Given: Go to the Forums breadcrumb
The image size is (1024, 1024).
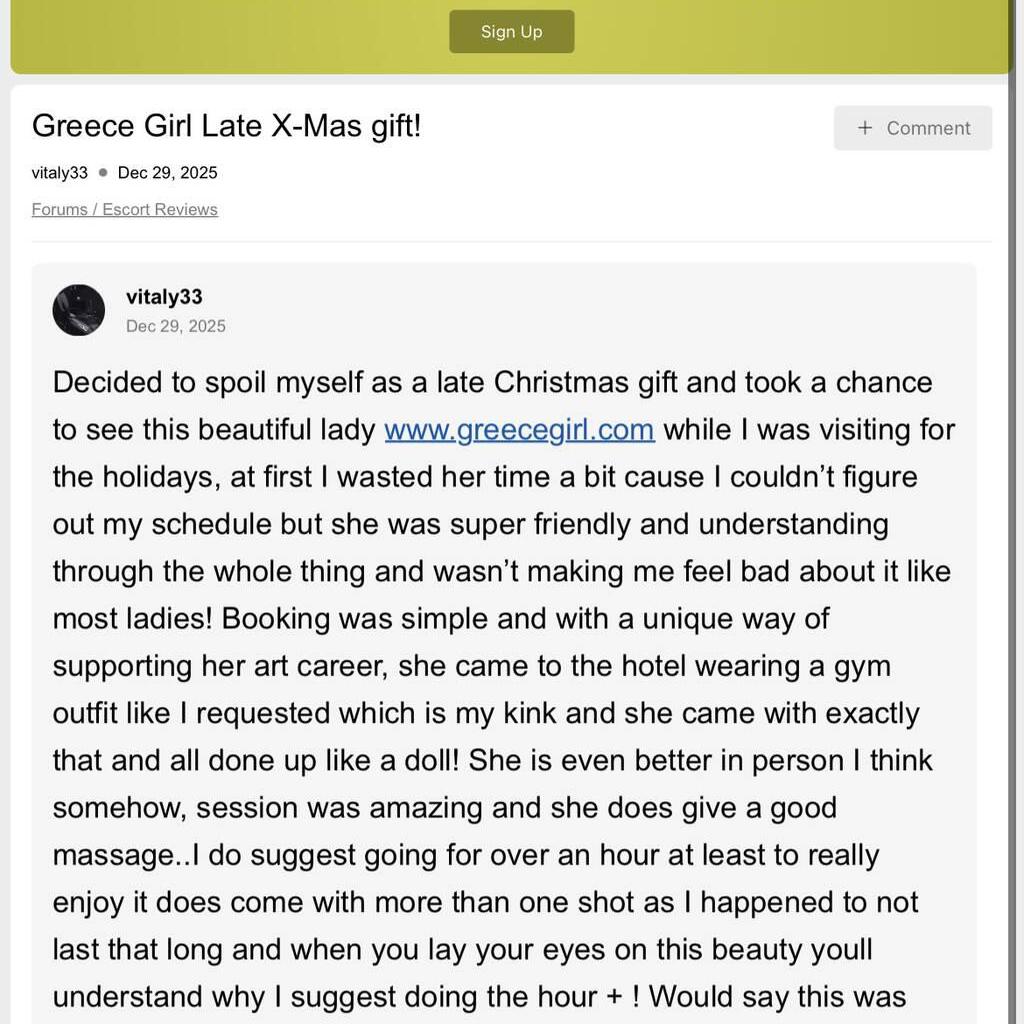Looking at the screenshot, I should click(x=59, y=210).
